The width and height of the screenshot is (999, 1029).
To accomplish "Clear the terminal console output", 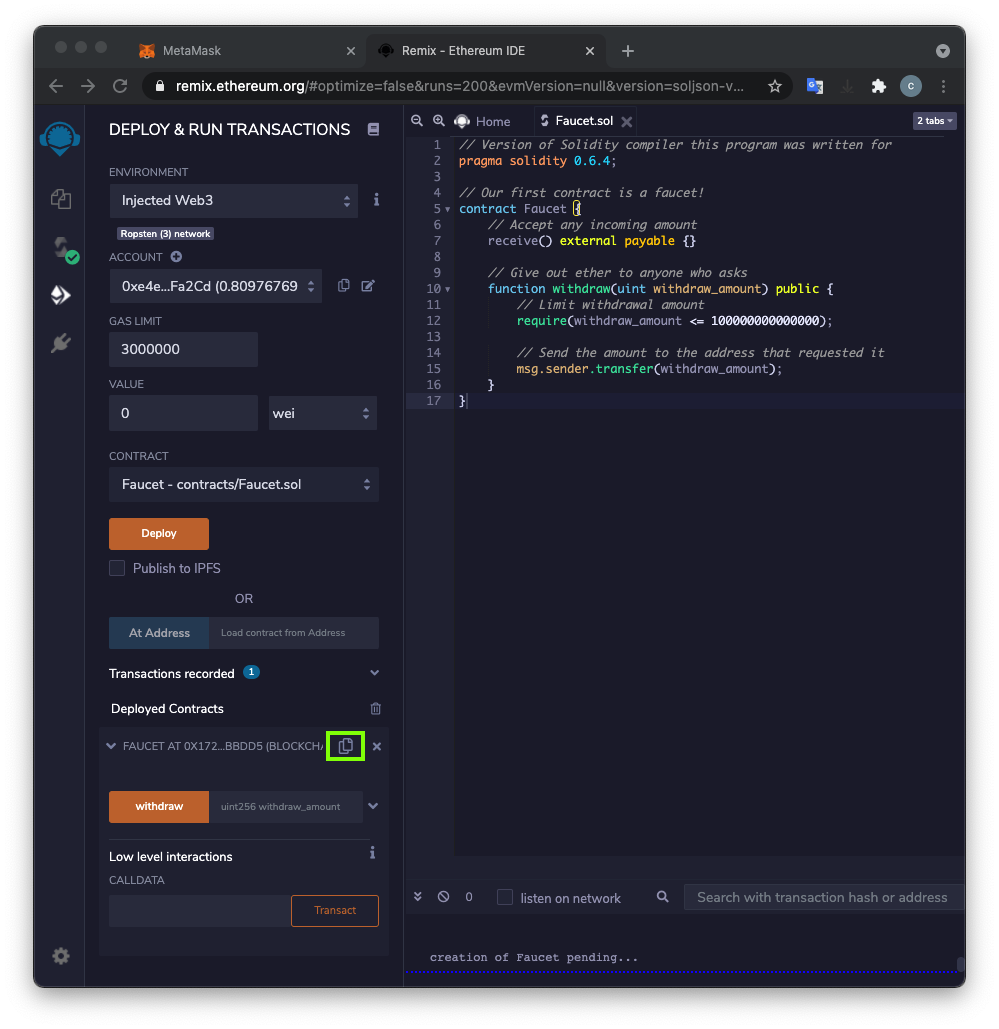I will [x=443, y=897].
